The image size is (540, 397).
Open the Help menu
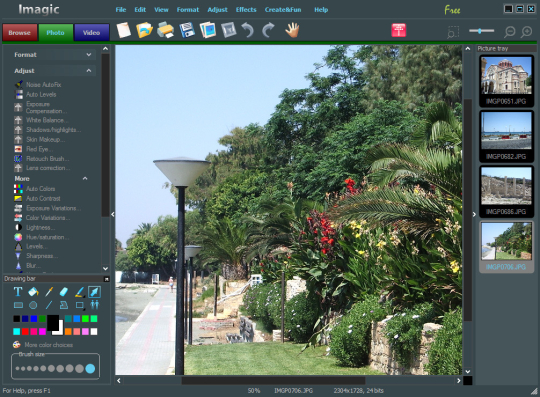pyautogui.click(x=321, y=10)
